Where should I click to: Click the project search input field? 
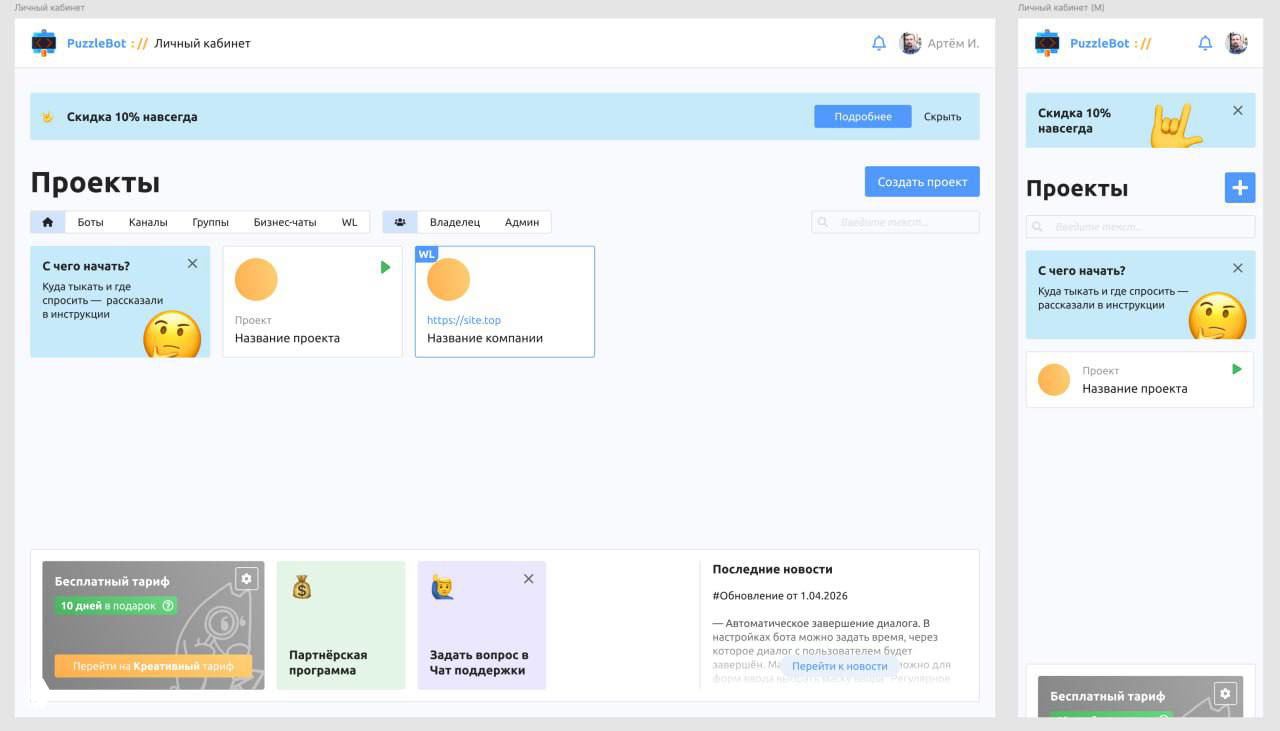(x=895, y=222)
